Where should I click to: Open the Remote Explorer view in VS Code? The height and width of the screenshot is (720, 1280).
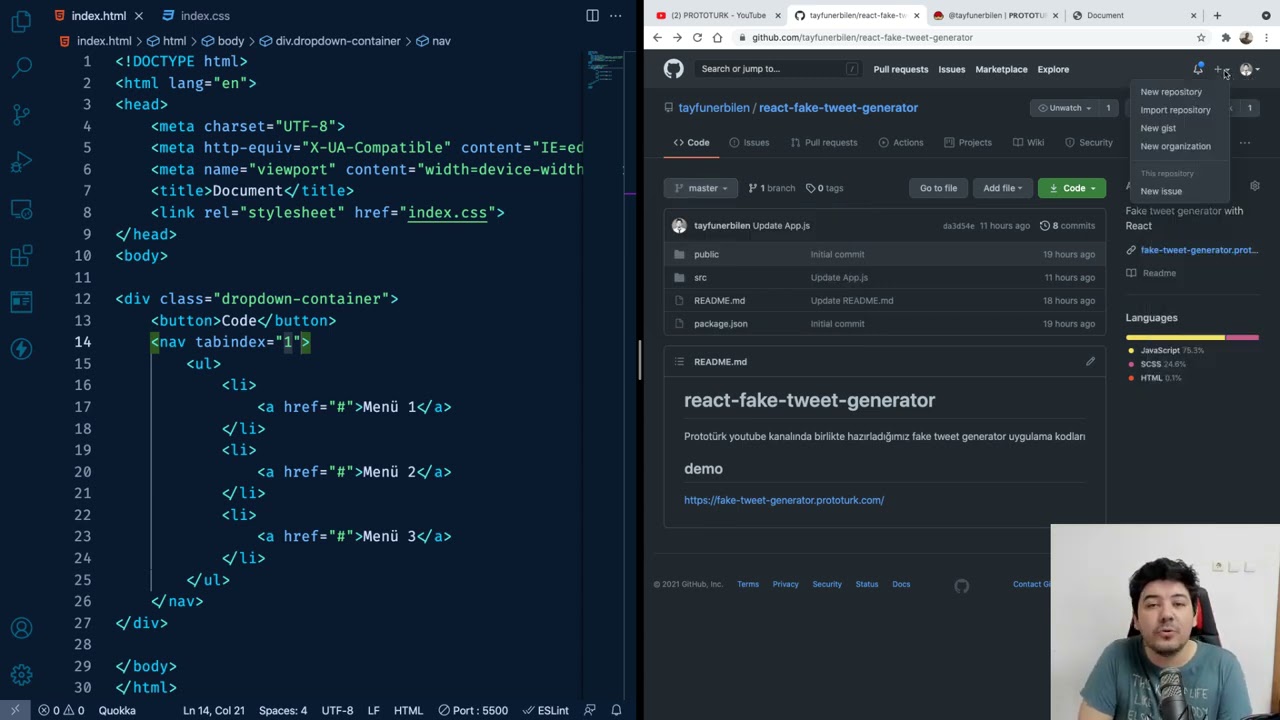click(x=21, y=209)
